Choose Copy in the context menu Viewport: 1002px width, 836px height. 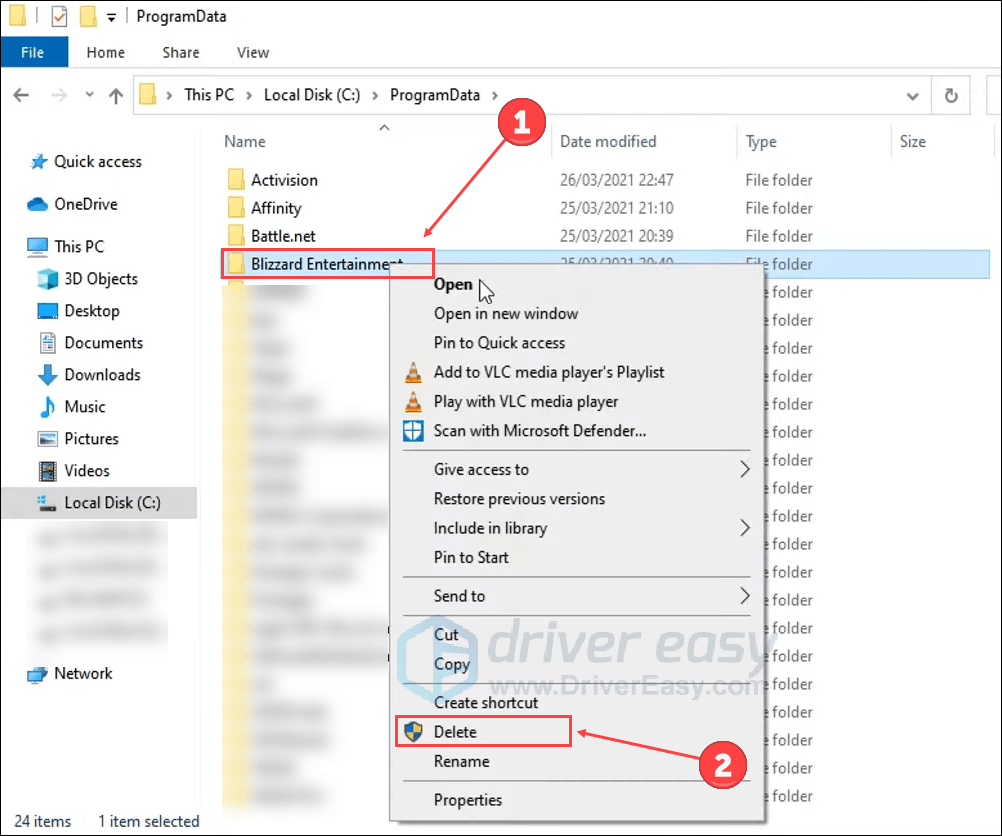tap(452, 665)
